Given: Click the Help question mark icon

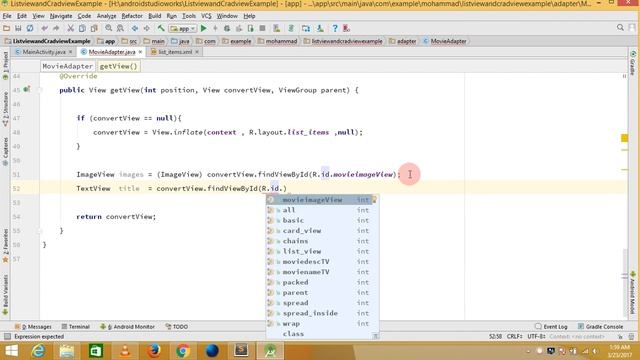Looking at the screenshot, I should click(x=335, y=28).
